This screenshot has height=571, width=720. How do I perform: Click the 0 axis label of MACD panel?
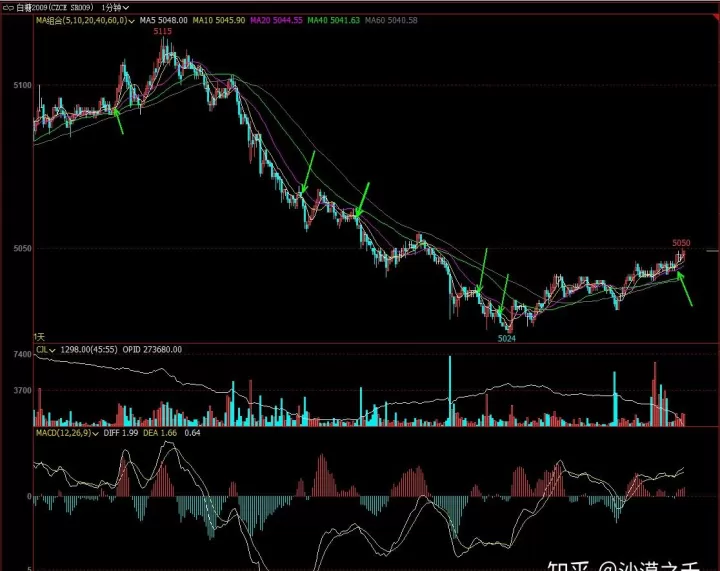coord(29,496)
